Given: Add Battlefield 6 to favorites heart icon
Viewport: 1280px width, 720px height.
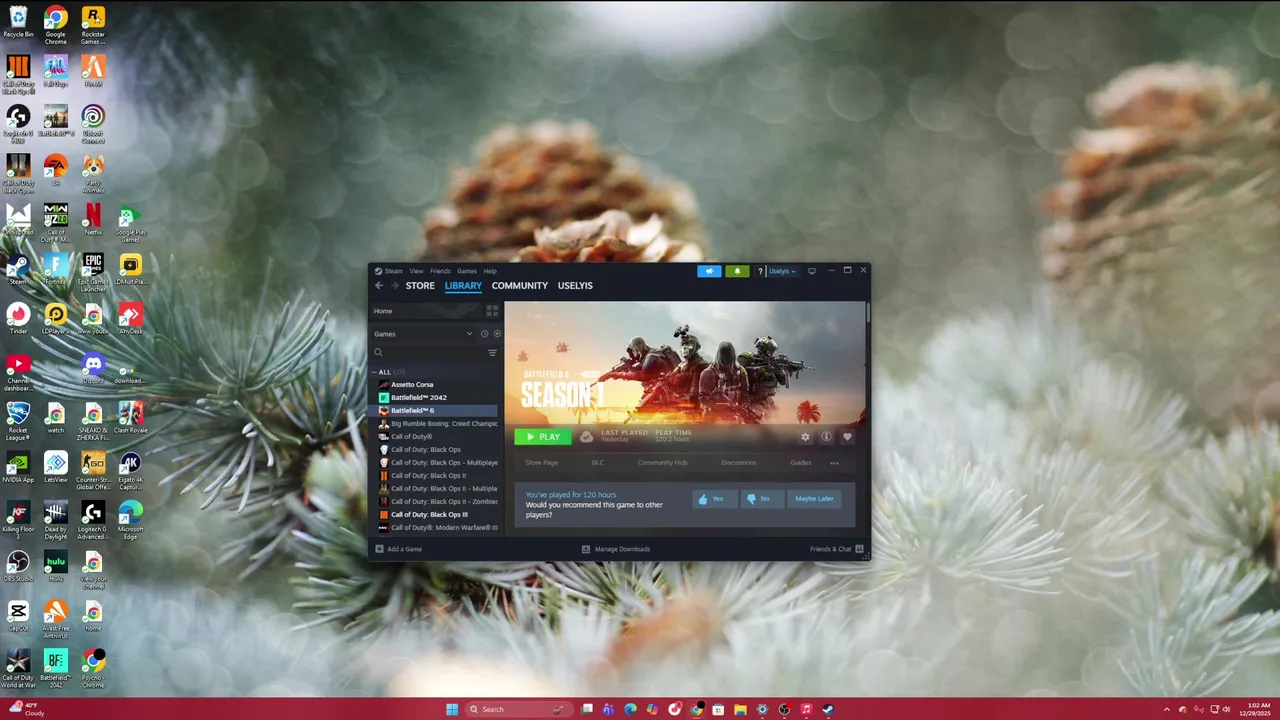Looking at the screenshot, I should pyautogui.click(x=847, y=437).
